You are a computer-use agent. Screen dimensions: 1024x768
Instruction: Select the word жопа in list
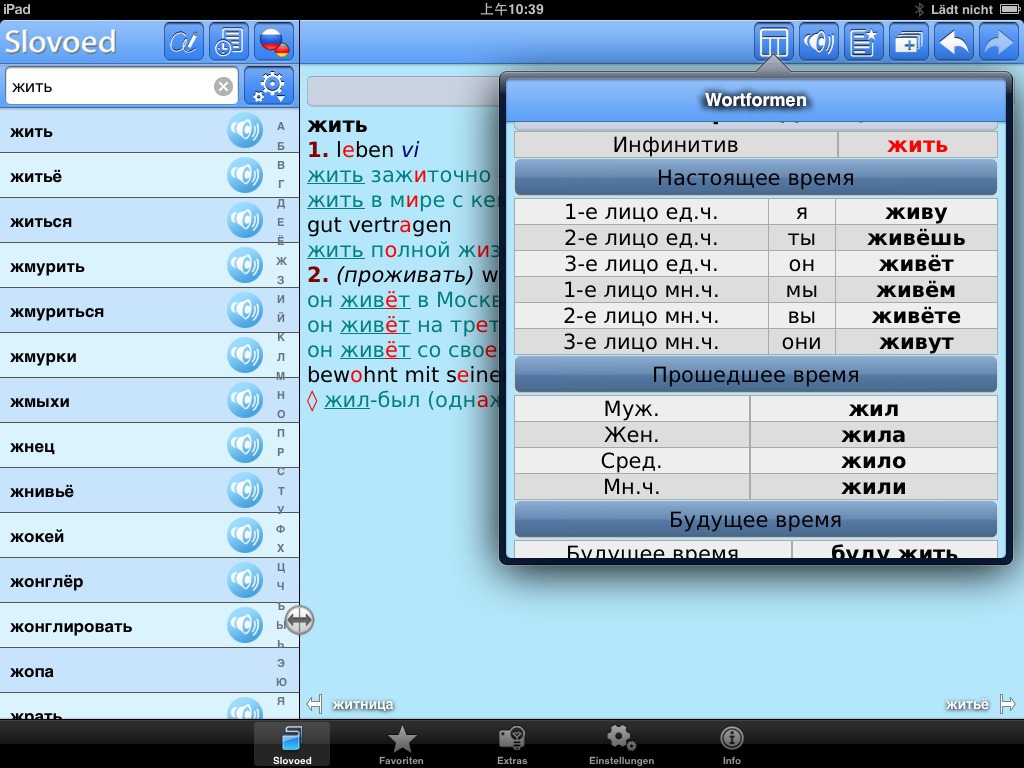click(31, 672)
